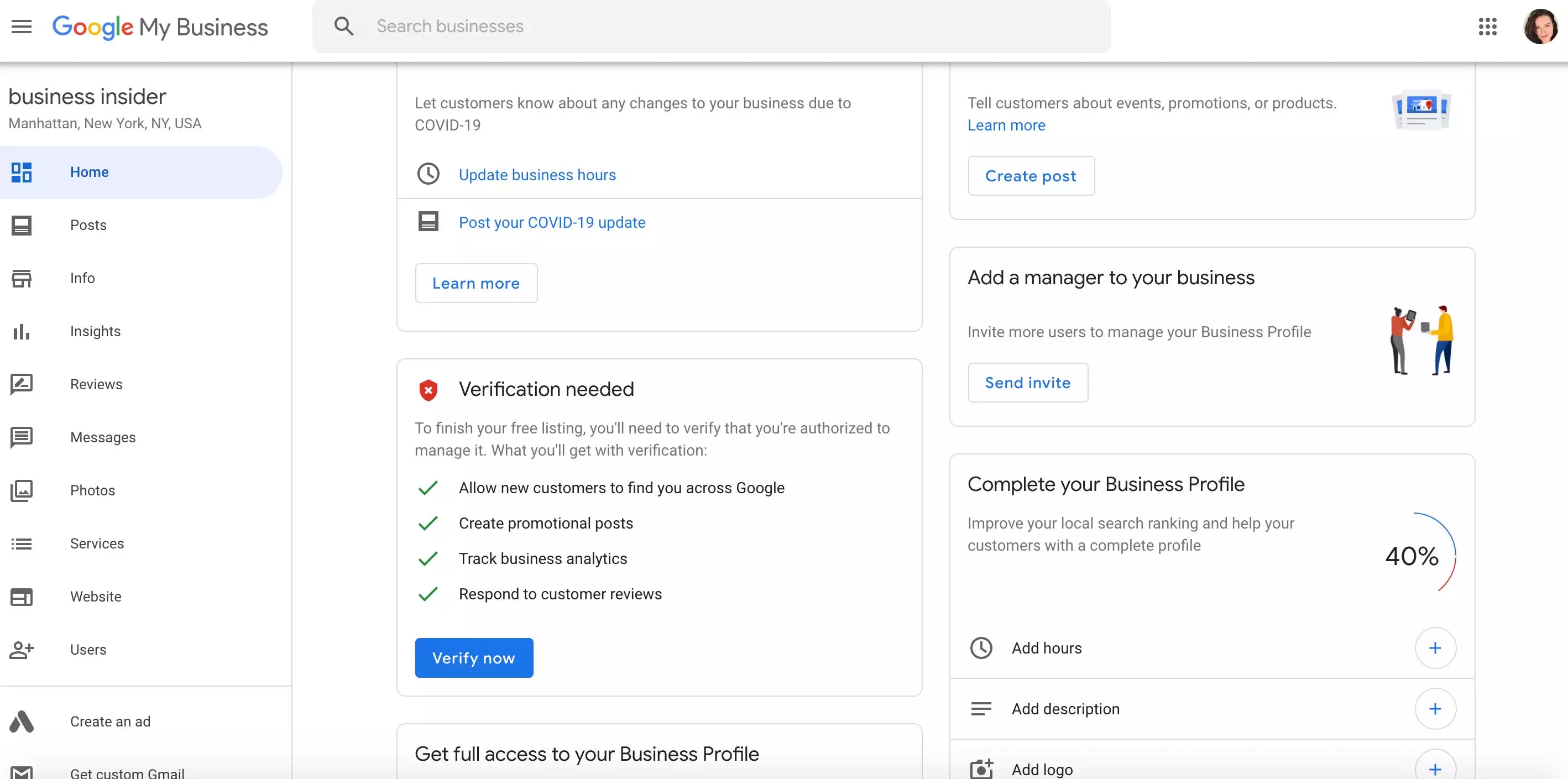
Task: Click the post icon beside COVID-19 update
Action: click(x=428, y=222)
